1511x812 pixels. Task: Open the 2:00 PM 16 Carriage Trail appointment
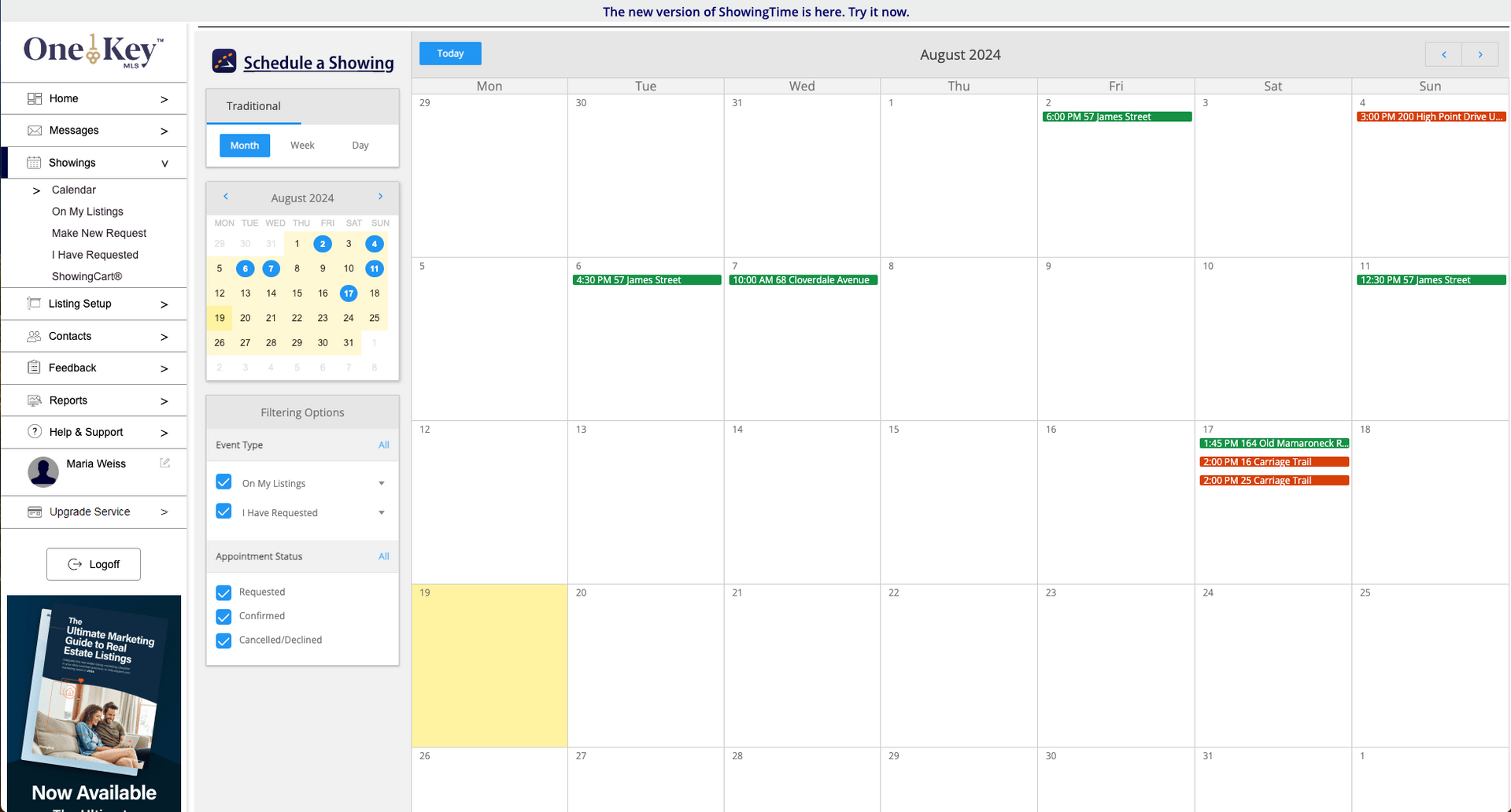pyautogui.click(x=1273, y=462)
